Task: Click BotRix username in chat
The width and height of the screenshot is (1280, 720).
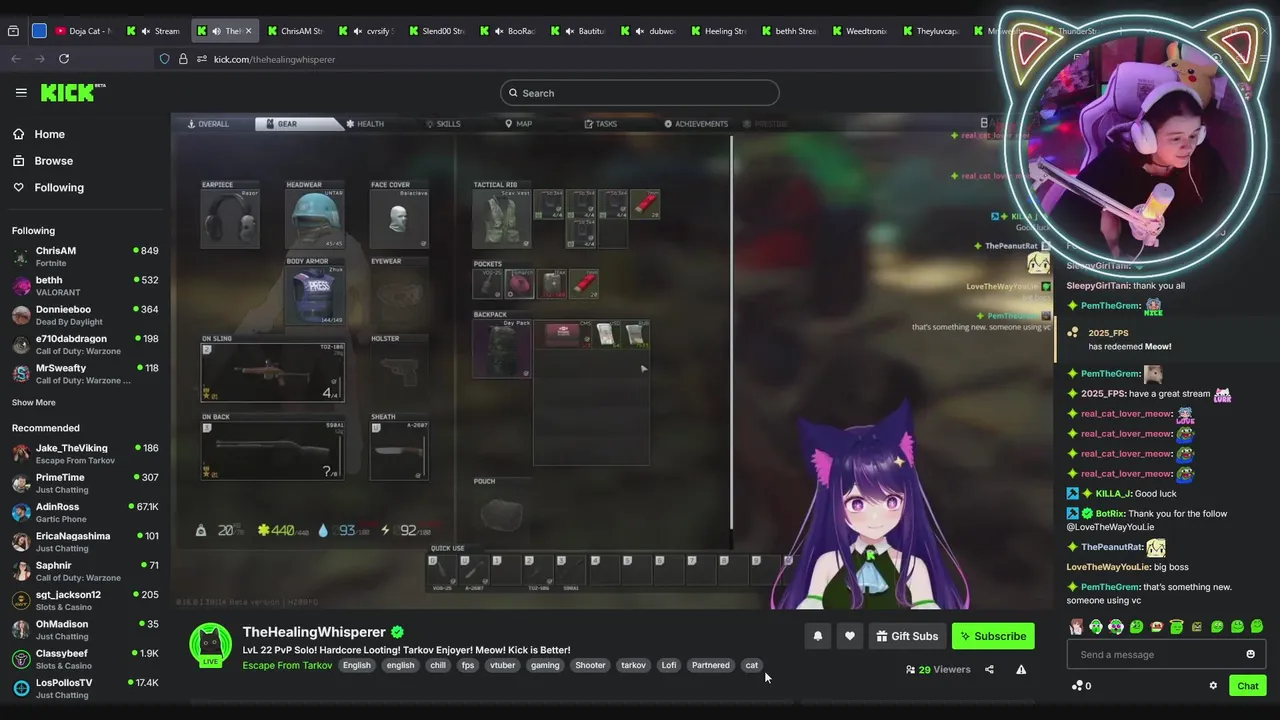Action: tap(1108, 514)
